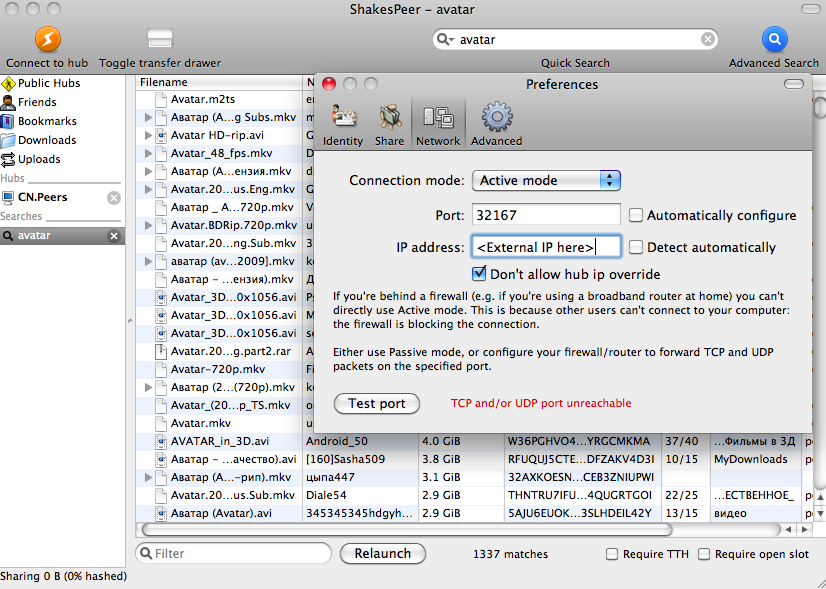This screenshot has height=589, width=826.
Task: Expand the Avatar.BDRip.720p.mkv row
Action: click(x=149, y=225)
